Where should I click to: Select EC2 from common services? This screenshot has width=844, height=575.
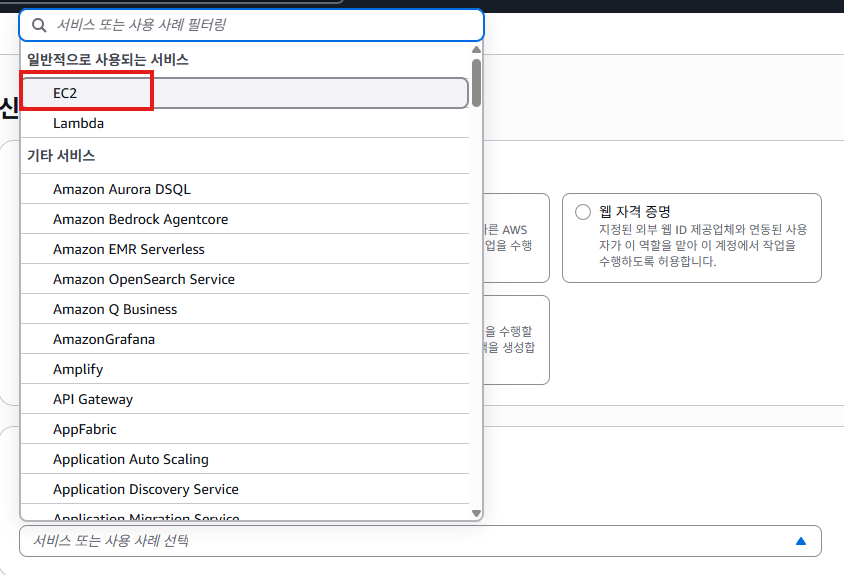244,93
